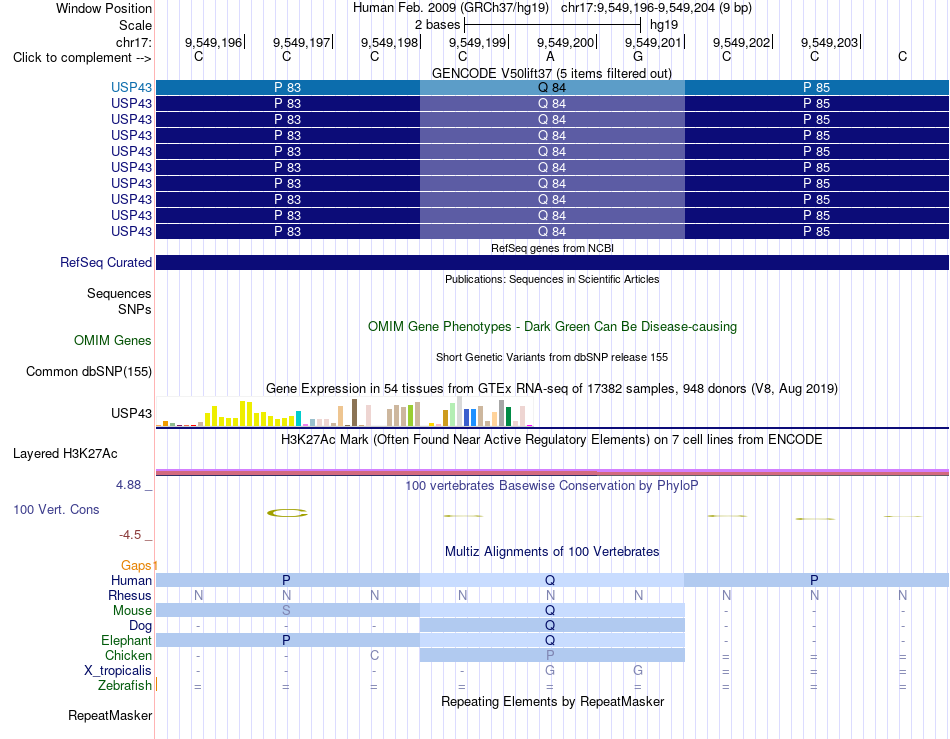The height and width of the screenshot is (739, 950).
Task: Open 'Short Genetic Variants from dbSNP release 155' title
Action: pyautogui.click(x=552, y=357)
